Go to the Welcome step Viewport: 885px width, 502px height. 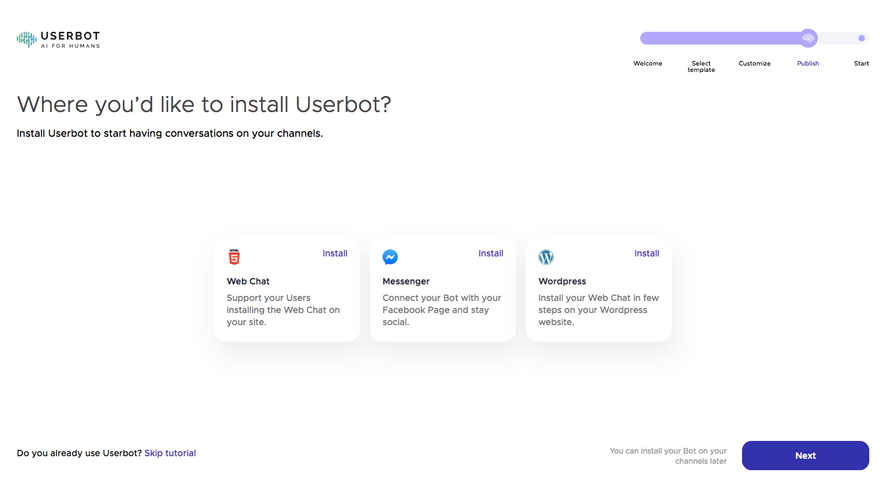point(647,63)
